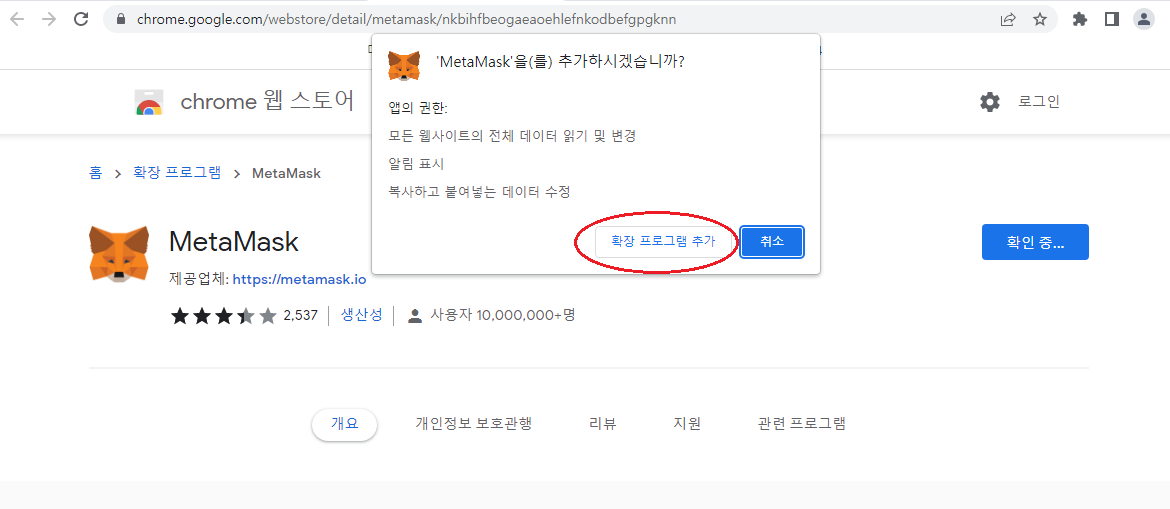The width and height of the screenshot is (1170, 509).
Task: Click the 로그인 sign-in link
Action: click(x=1039, y=102)
